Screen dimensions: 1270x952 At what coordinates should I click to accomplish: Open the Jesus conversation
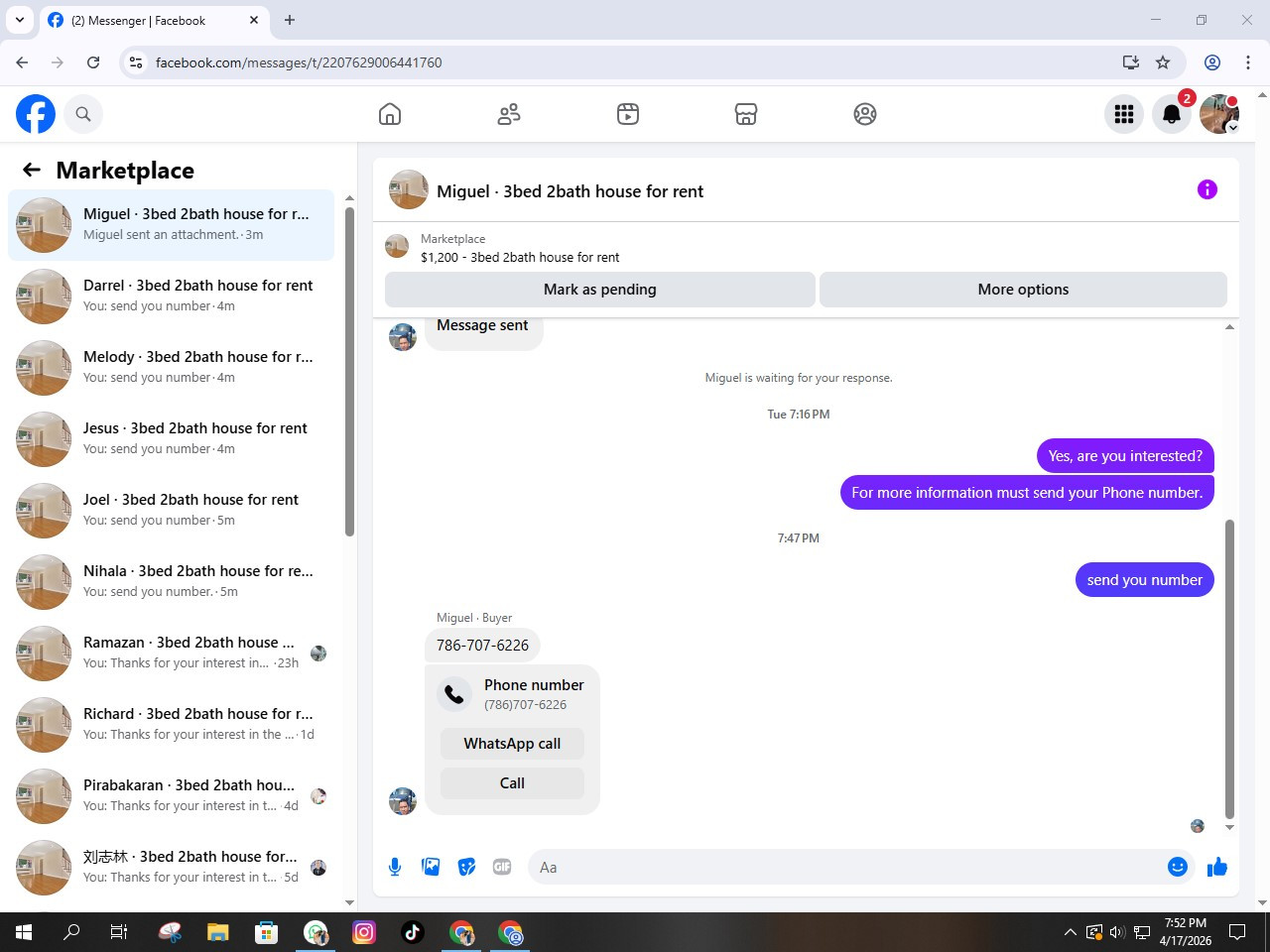(171, 439)
